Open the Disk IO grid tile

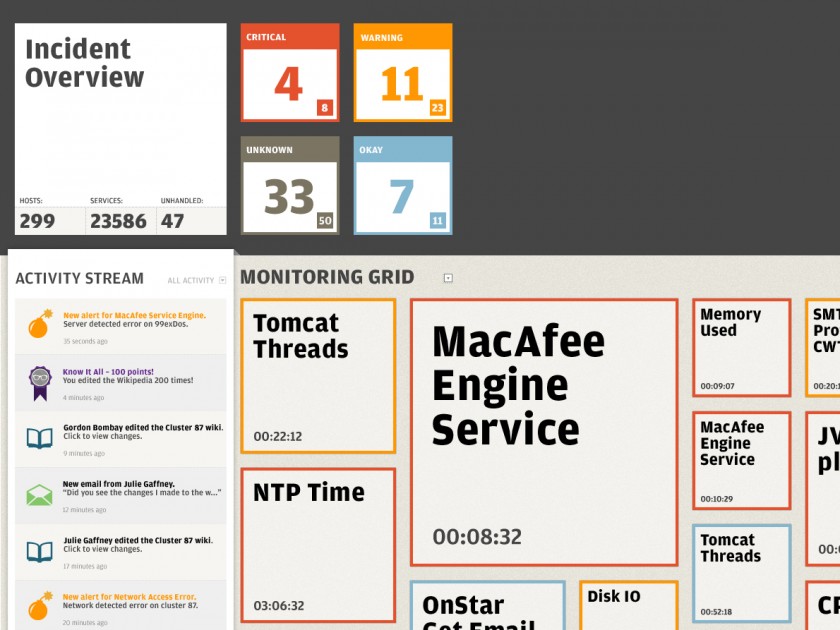point(628,605)
